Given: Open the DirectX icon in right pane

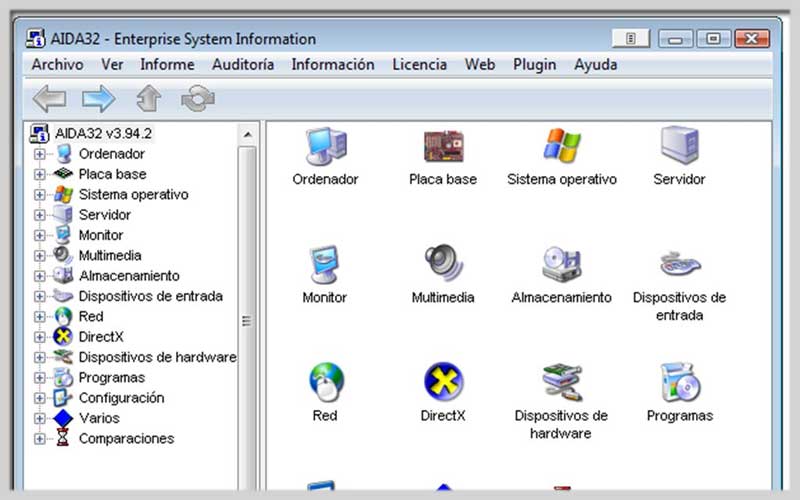Looking at the screenshot, I should pyautogui.click(x=443, y=382).
